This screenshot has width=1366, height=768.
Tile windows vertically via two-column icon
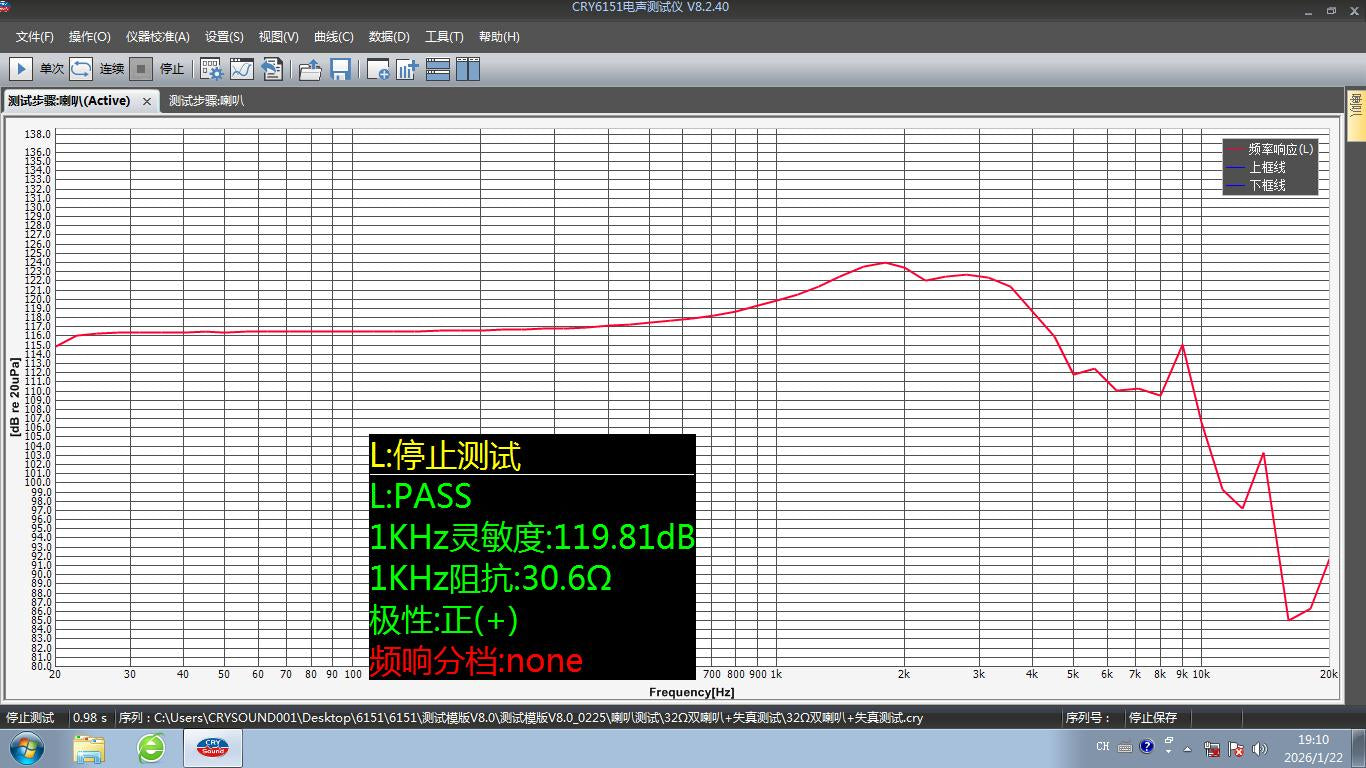468,69
